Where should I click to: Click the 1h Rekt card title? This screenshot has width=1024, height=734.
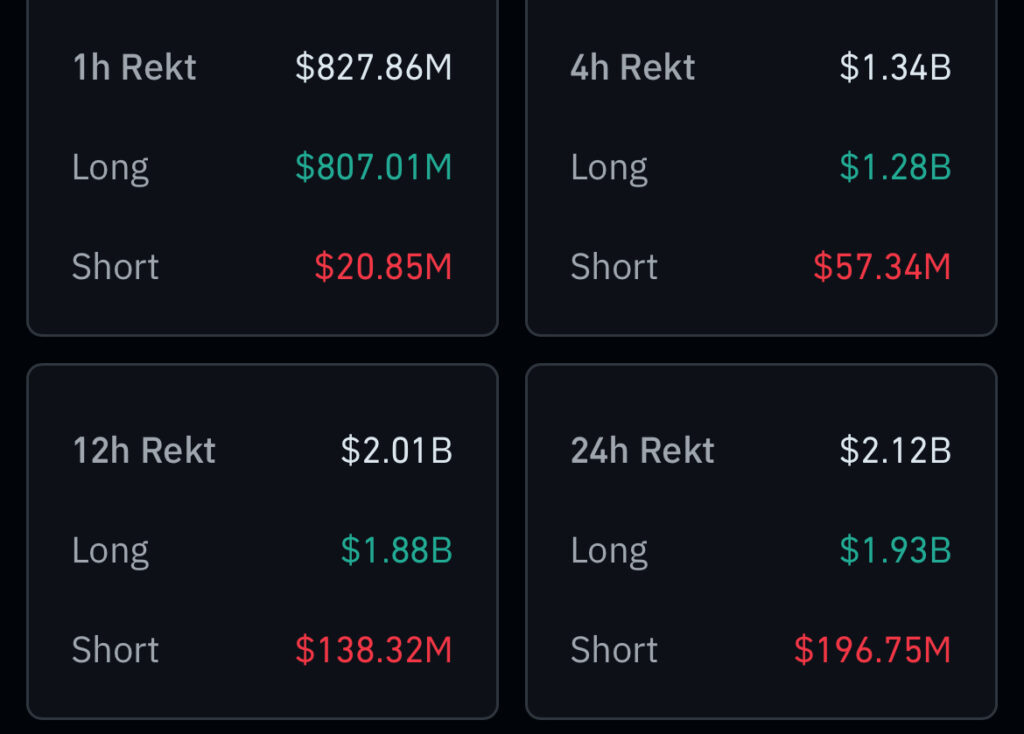(134, 67)
